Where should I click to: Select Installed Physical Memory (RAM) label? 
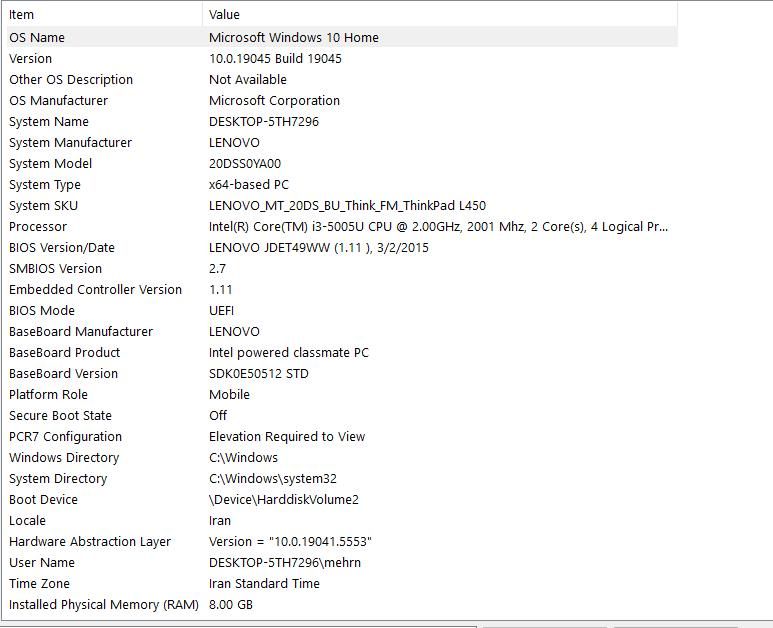[x=104, y=605]
